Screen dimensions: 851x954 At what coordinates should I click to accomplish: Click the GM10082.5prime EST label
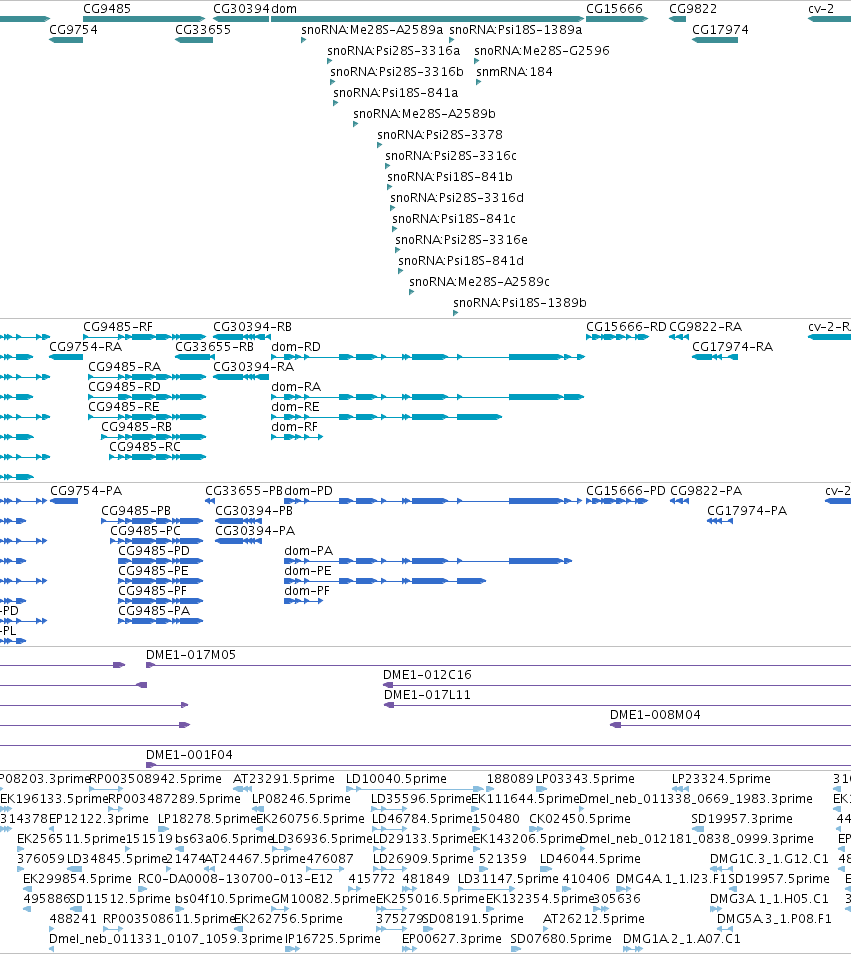pos(324,899)
